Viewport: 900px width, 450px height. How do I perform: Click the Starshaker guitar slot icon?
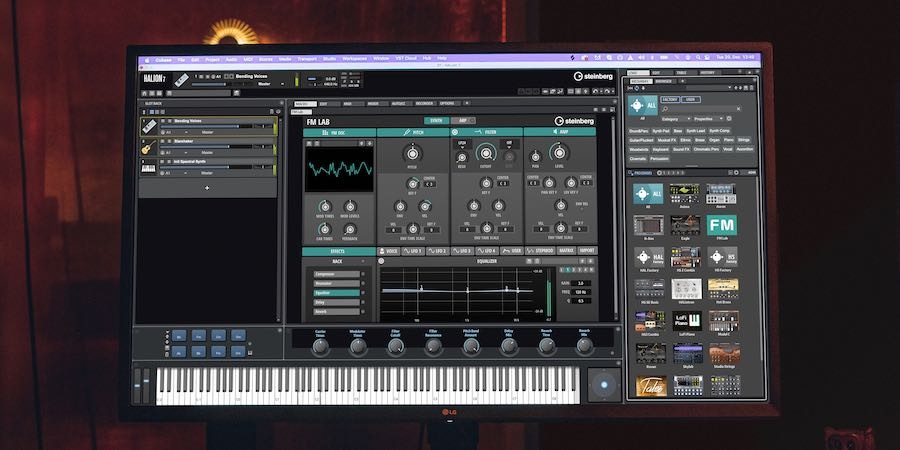[x=145, y=147]
